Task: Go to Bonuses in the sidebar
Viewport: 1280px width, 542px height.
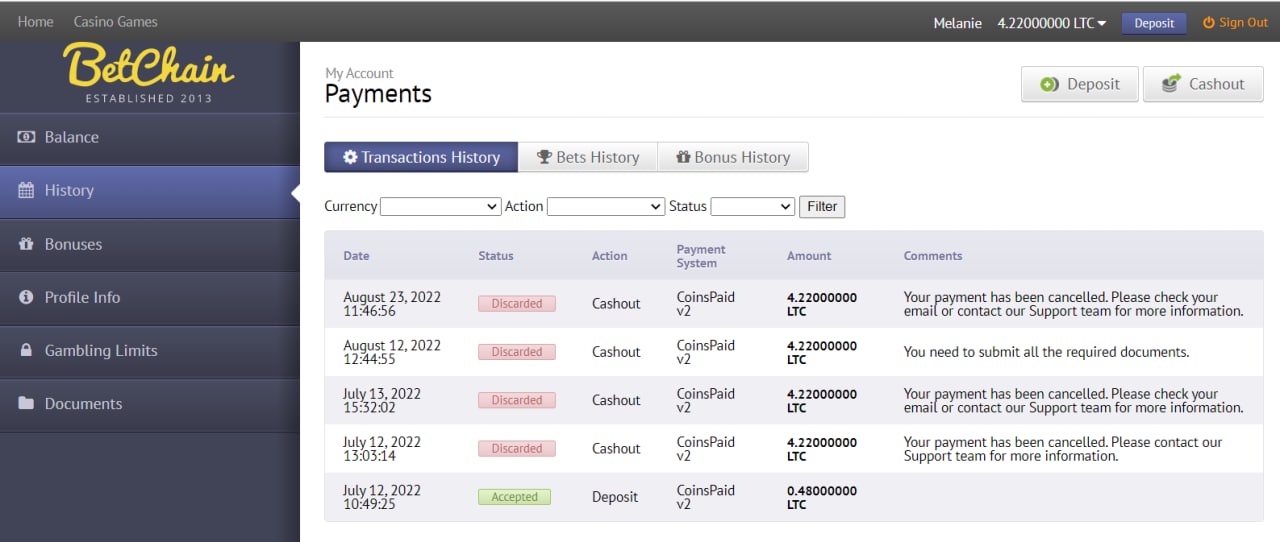Action: [x=150, y=245]
